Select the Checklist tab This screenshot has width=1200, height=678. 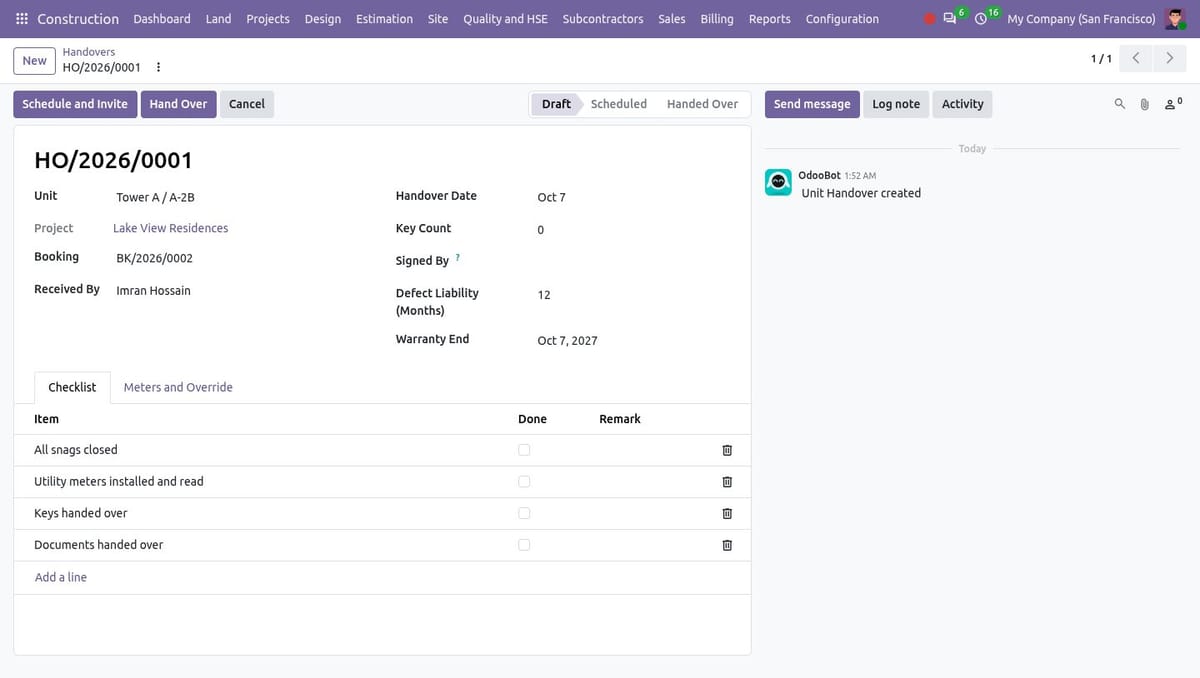[72, 387]
